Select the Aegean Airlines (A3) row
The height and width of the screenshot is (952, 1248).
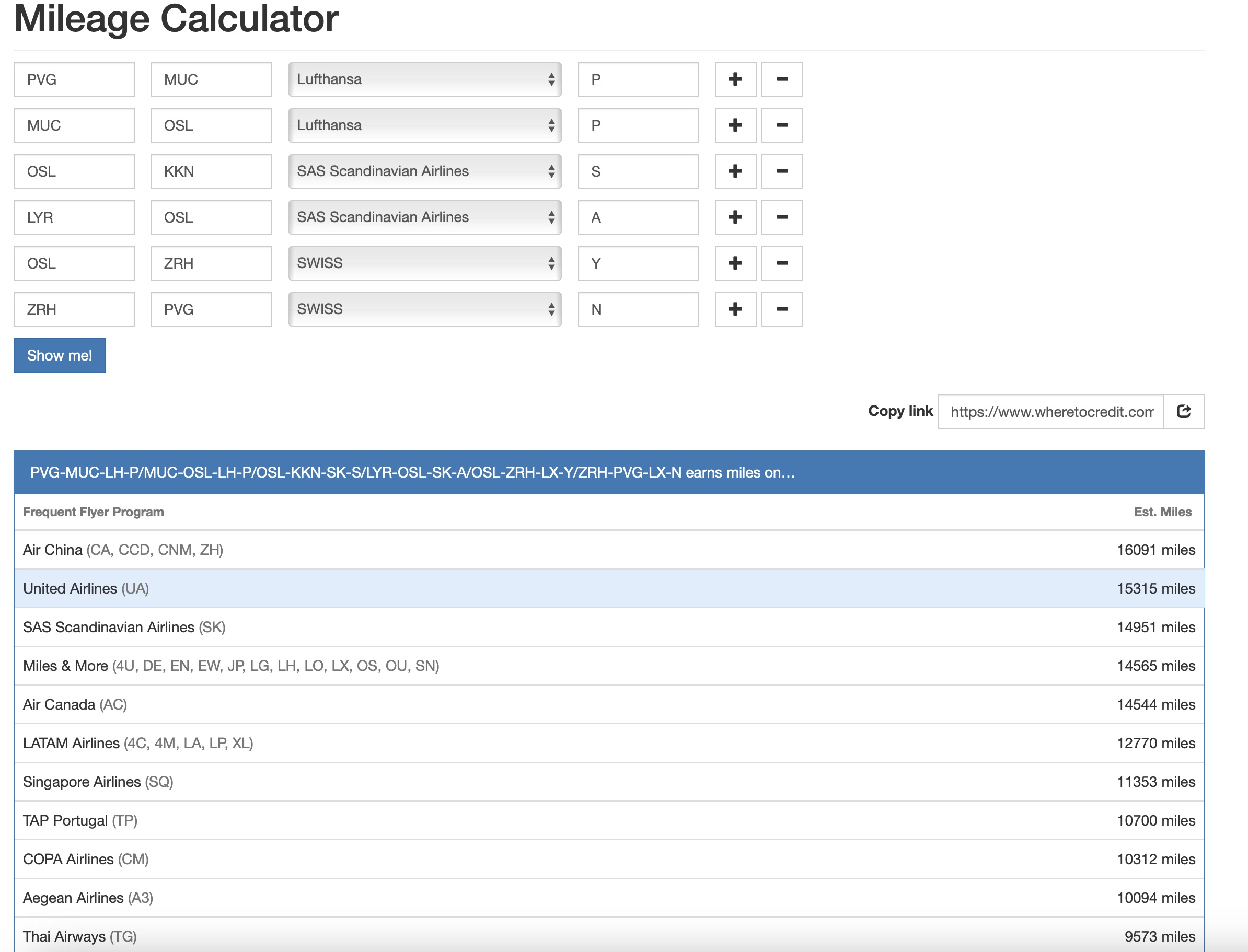tap(609, 898)
